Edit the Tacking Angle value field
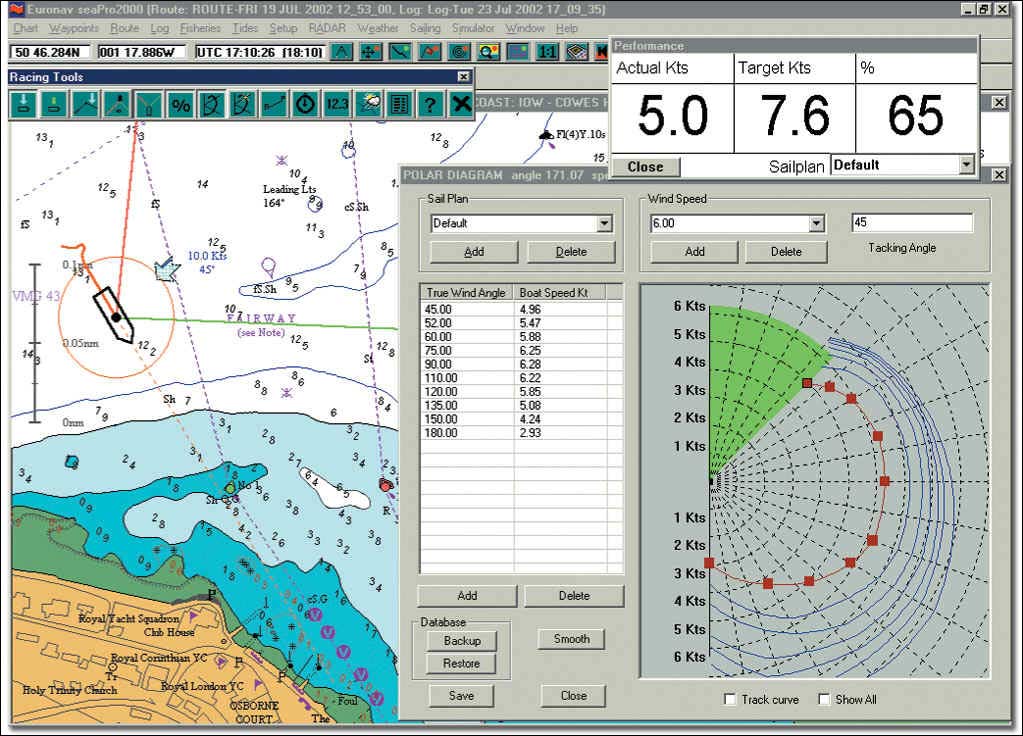Image resolution: width=1023 pixels, height=736 pixels. pyautogui.click(x=909, y=221)
